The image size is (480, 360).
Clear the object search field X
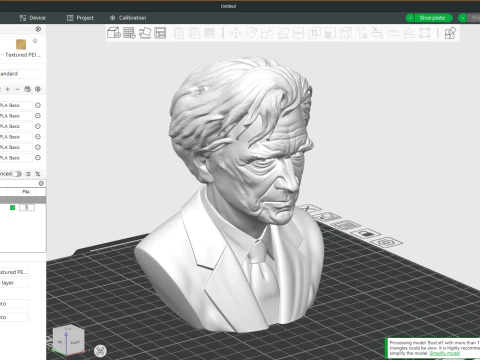pyautogui.click(x=41, y=183)
